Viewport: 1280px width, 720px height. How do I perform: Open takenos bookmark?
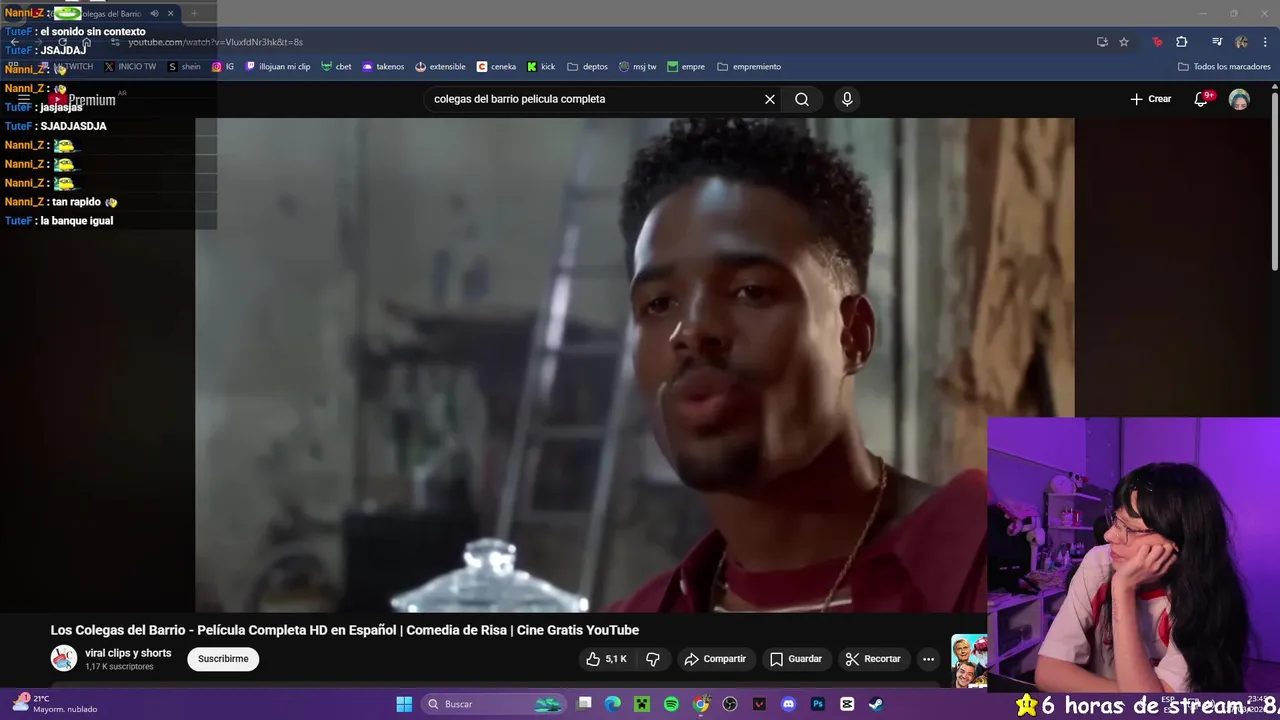383,67
